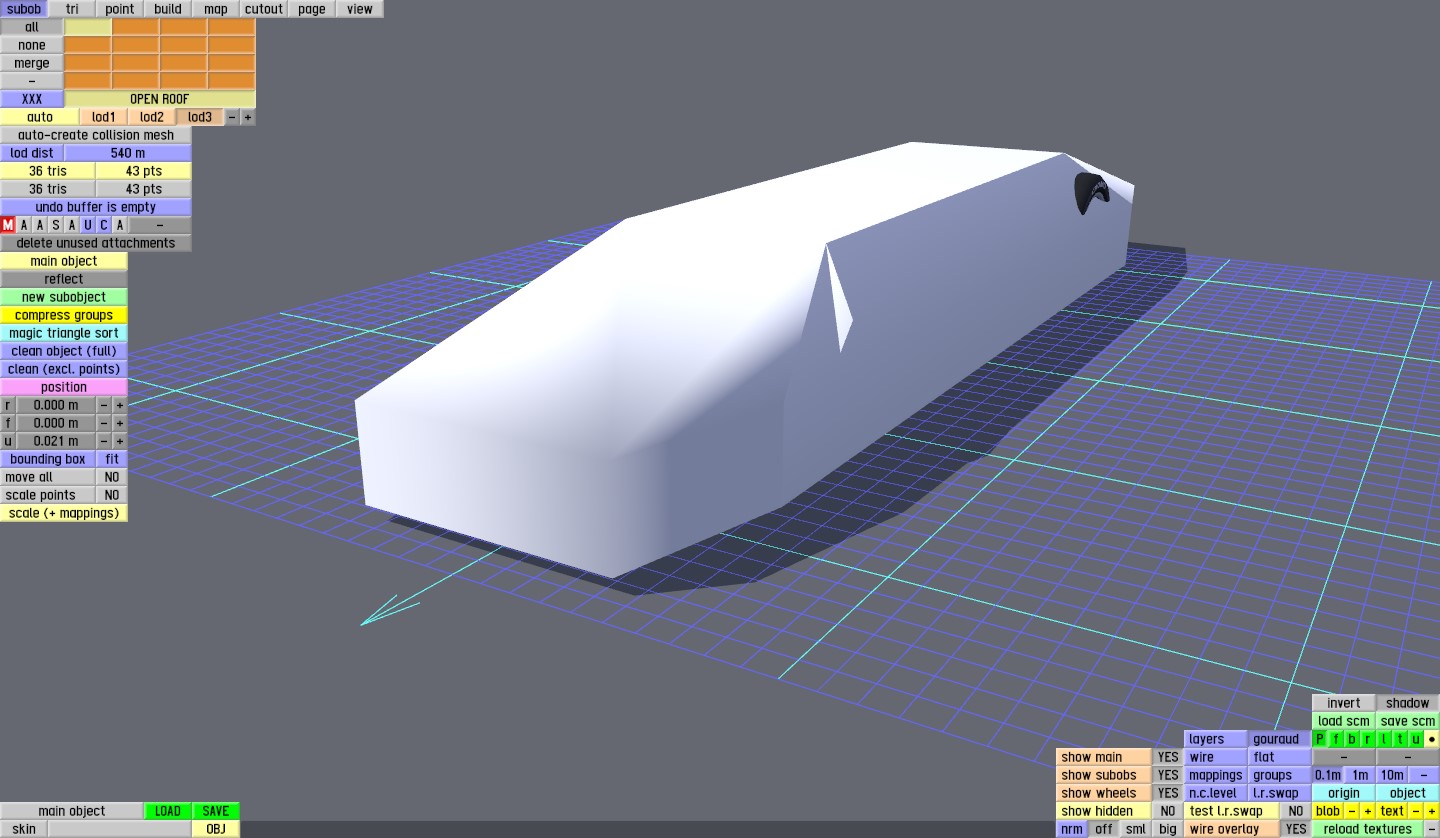Click the 'none' subobject selection button
This screenshot has width=1440, height=838.
[x=32, y=45]
